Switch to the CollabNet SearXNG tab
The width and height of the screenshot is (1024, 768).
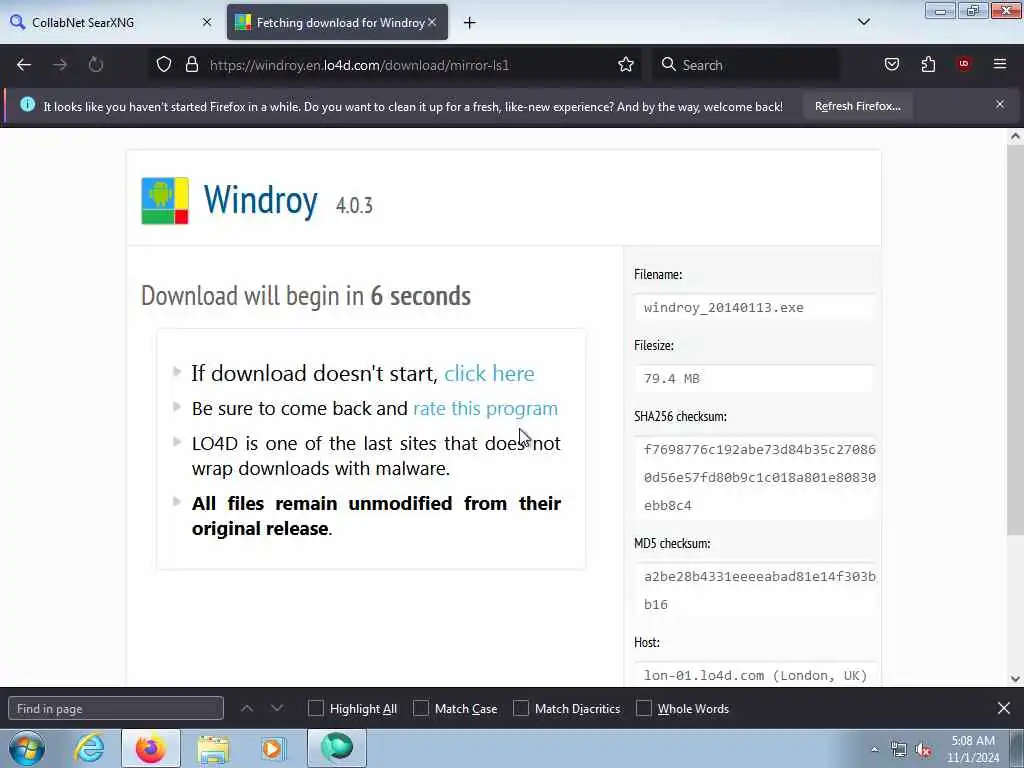pyautogui.click(x=111, y=22)
